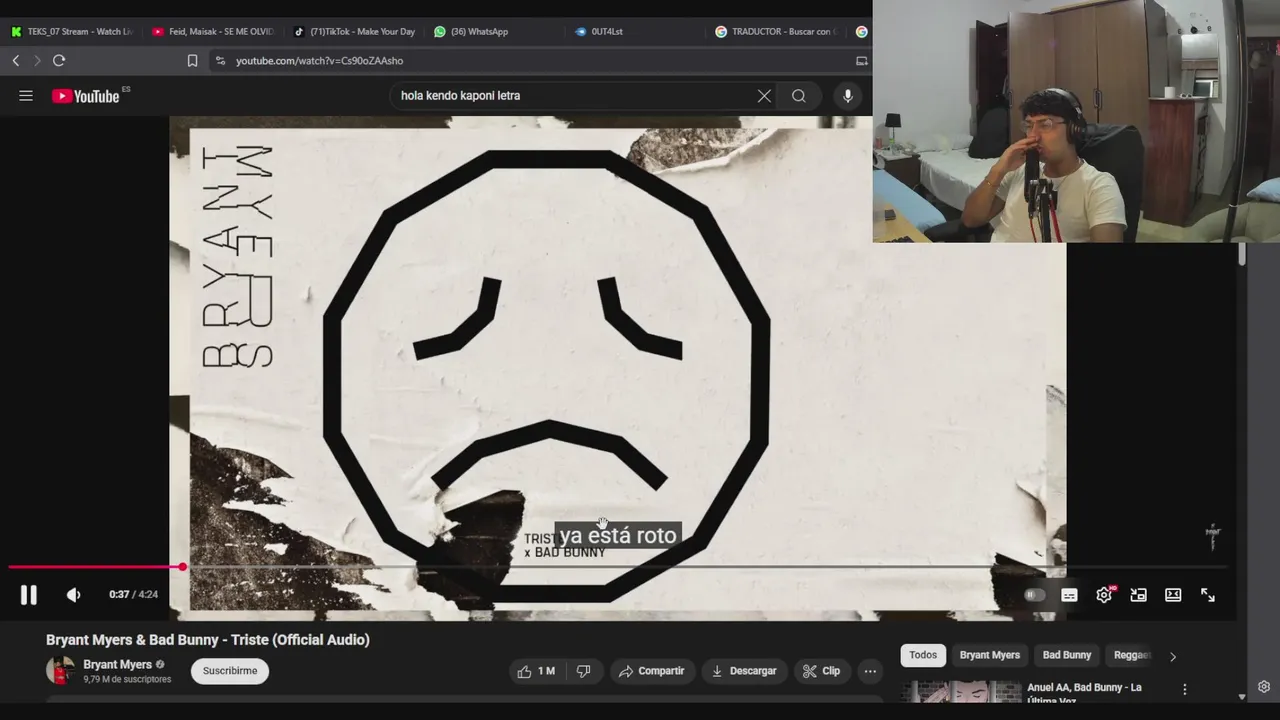1280x720 pixels.
Task: Go back in browser history
Action: (15, 61)
